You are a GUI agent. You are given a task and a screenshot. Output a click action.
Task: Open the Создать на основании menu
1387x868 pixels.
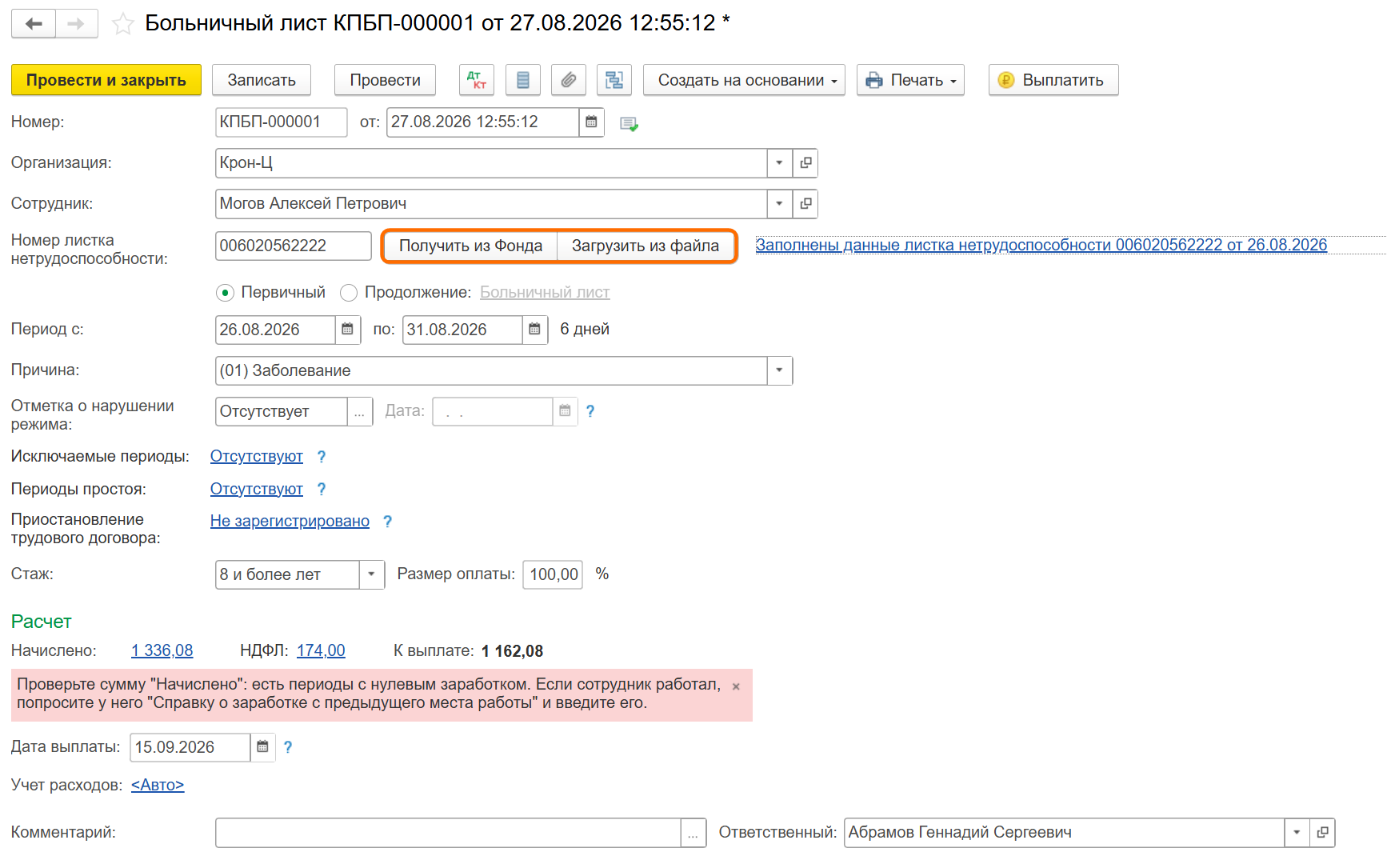744,80
